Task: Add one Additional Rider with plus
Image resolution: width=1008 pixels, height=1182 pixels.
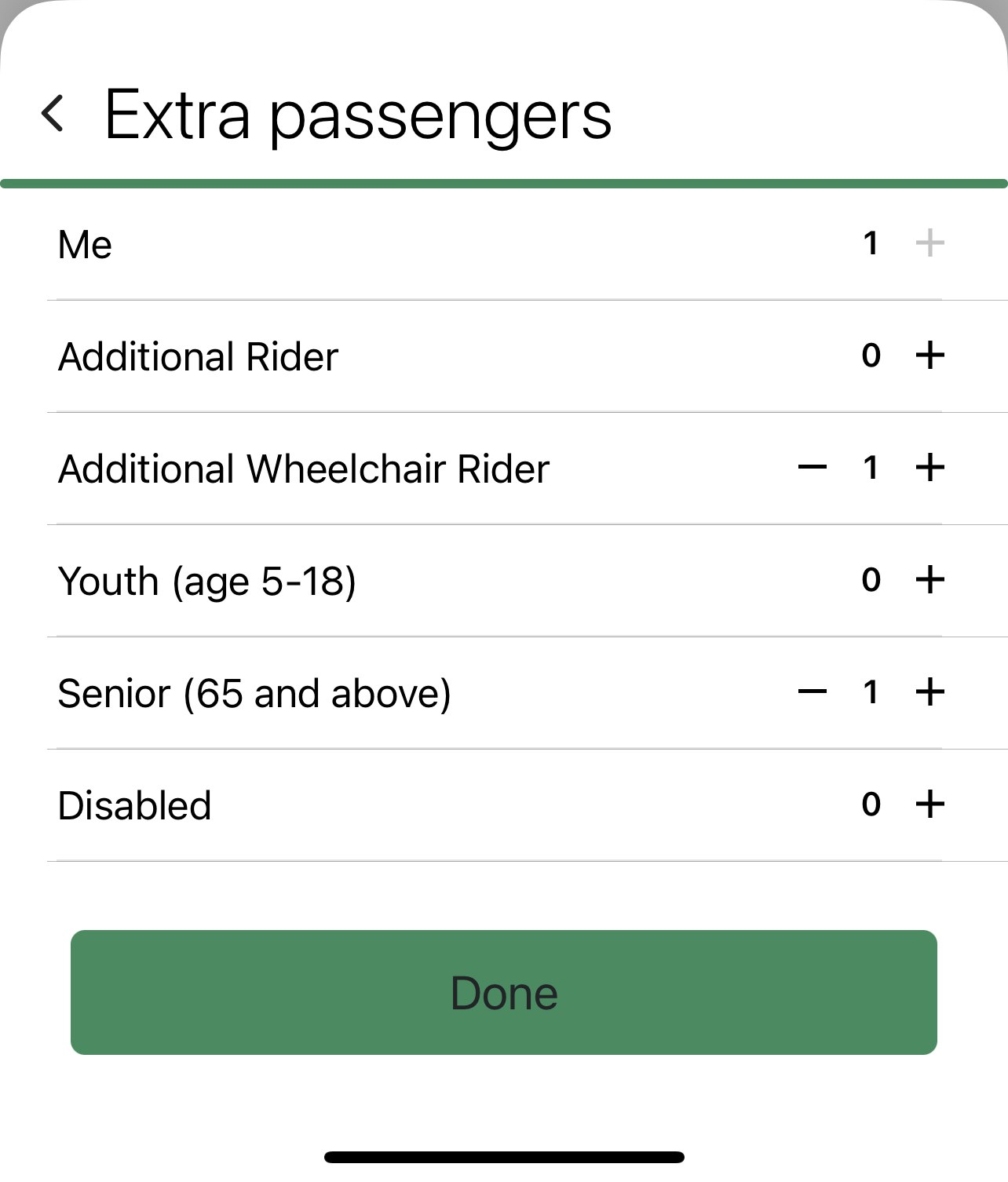Action: pyautogui.click(x=929, y=356)
